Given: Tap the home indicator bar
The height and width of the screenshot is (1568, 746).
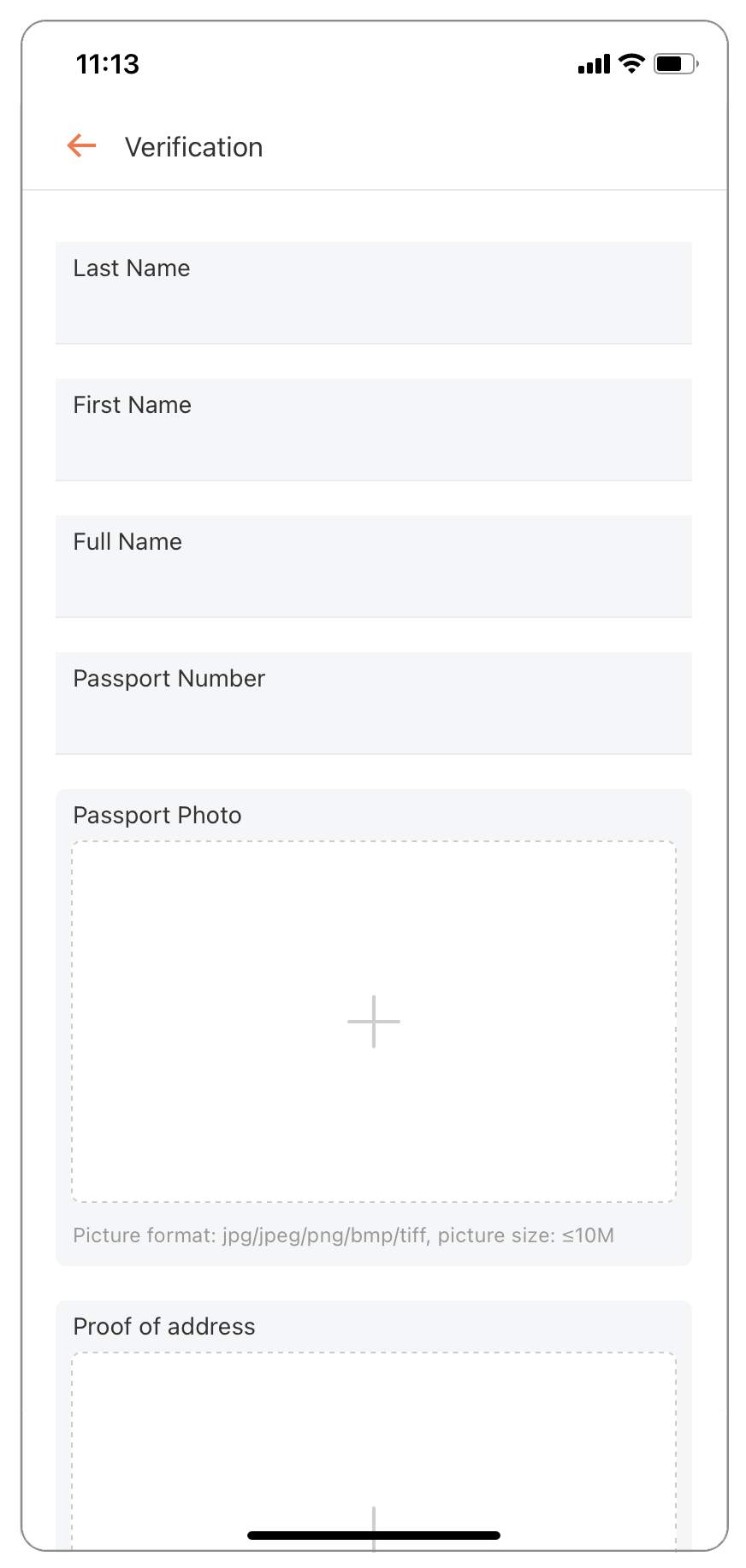Looking at the screenshot, I should pos(374,1536).
